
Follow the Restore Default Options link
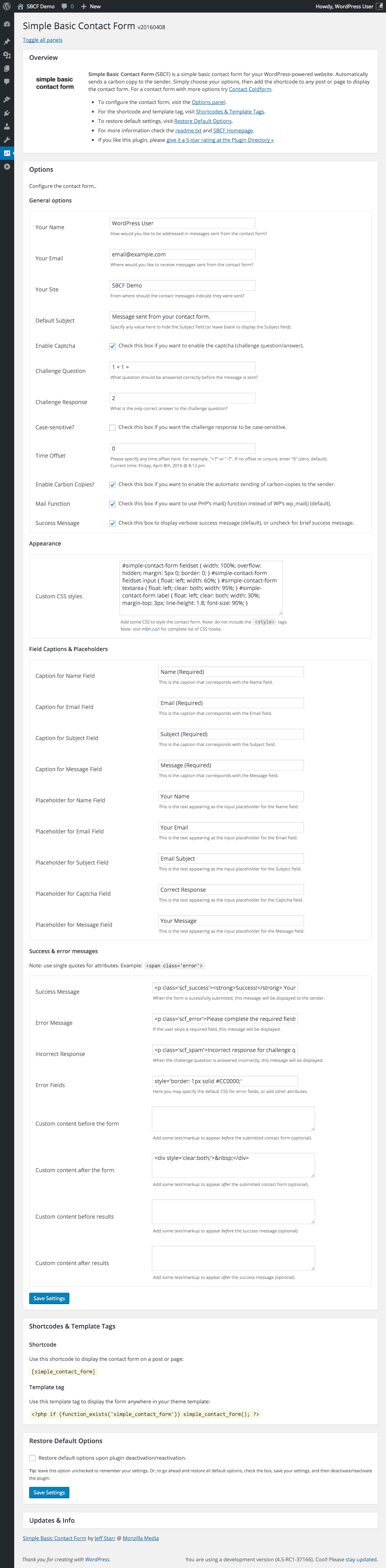(202, 121)
